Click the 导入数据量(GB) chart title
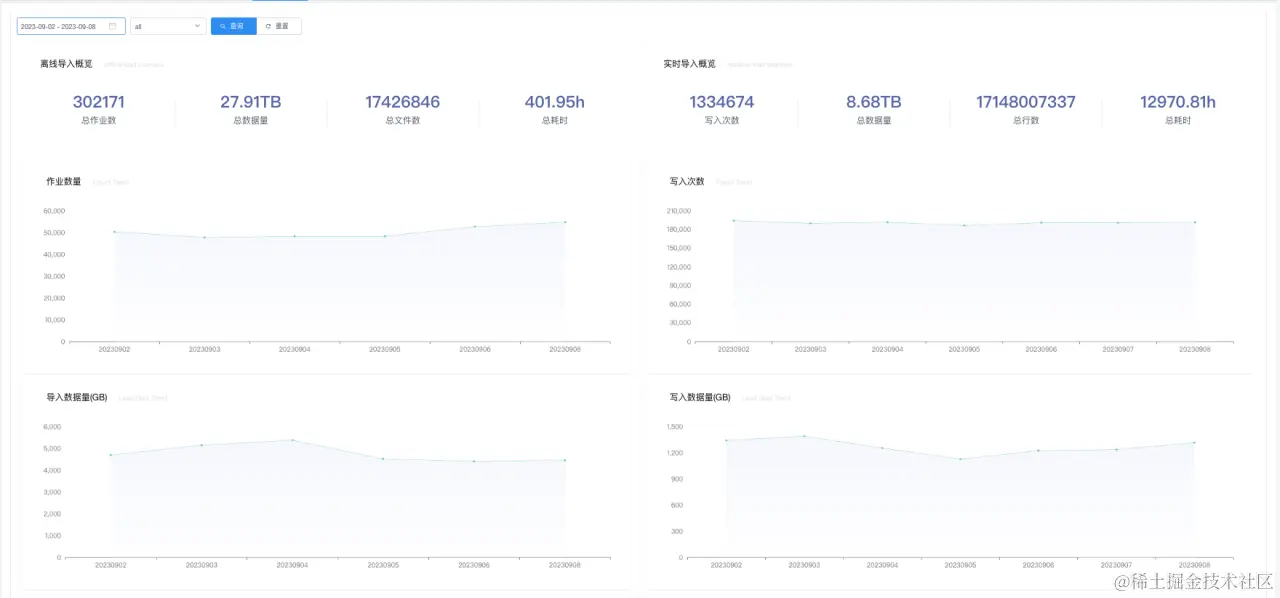1280x598 pixels. pyautogui.click(x=76, y=398)
